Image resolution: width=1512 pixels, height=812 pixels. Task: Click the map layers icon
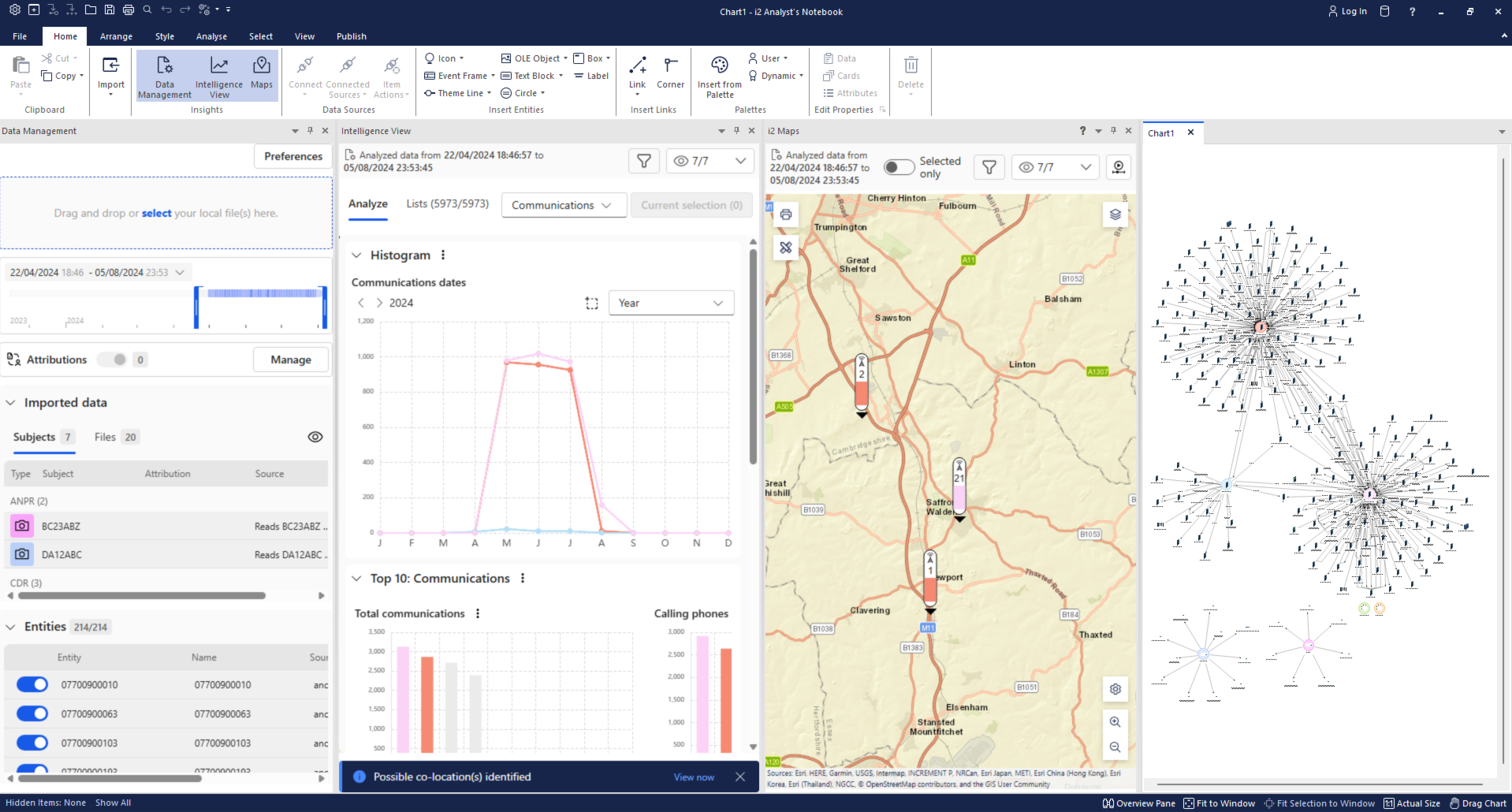pos(1115,214)
